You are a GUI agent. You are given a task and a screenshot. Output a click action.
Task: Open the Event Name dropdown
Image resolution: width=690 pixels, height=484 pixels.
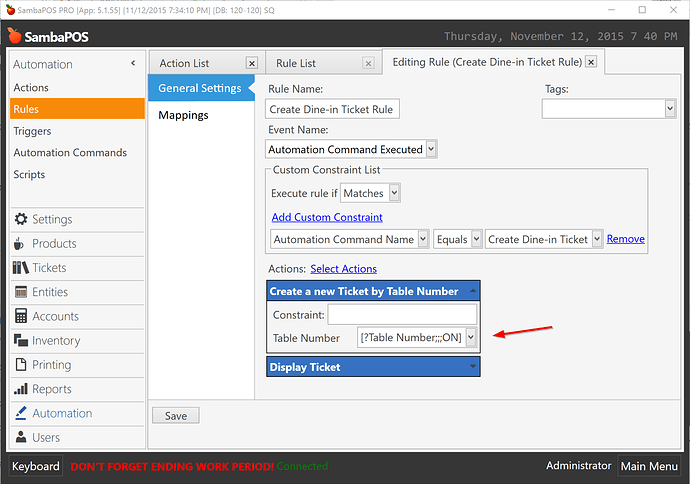[x=431, y=149]
